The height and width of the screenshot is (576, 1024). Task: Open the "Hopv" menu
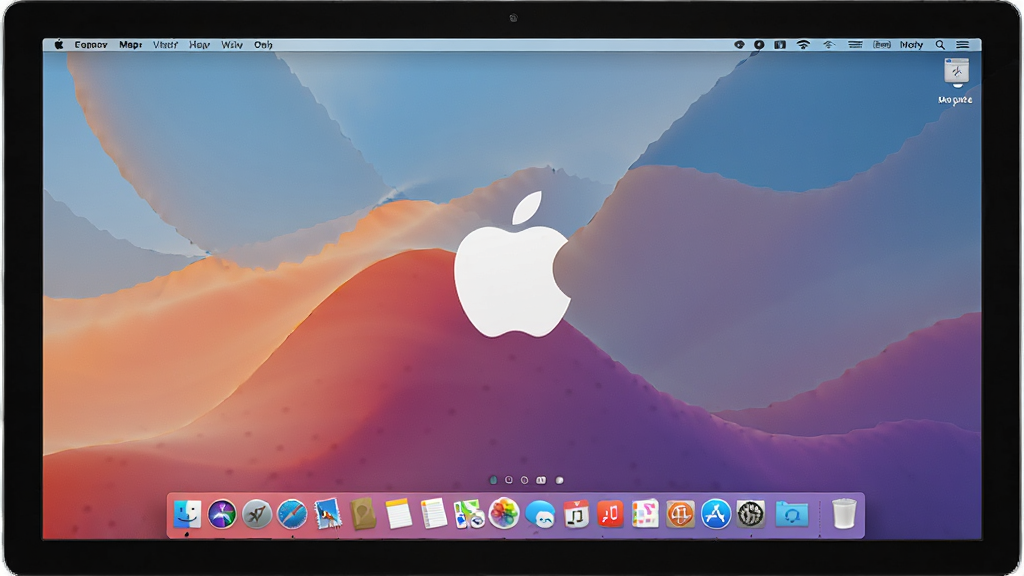(199, 45)
